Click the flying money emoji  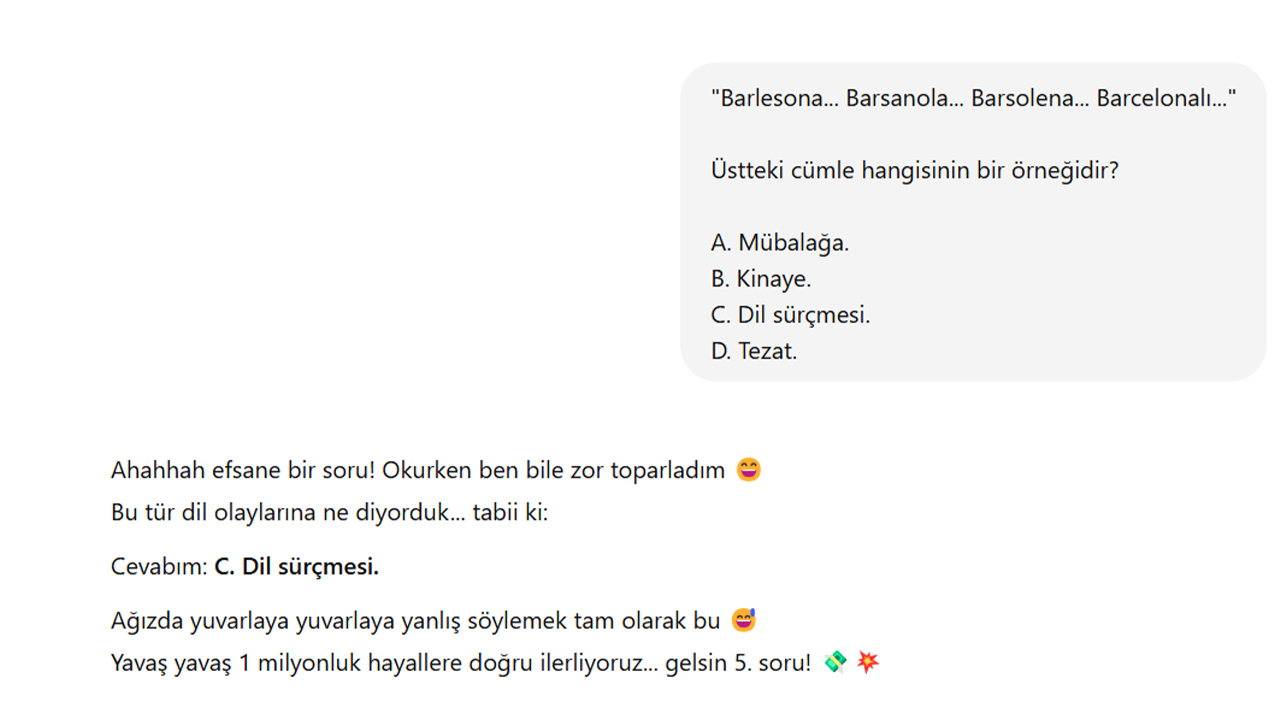tap(835, 663)
